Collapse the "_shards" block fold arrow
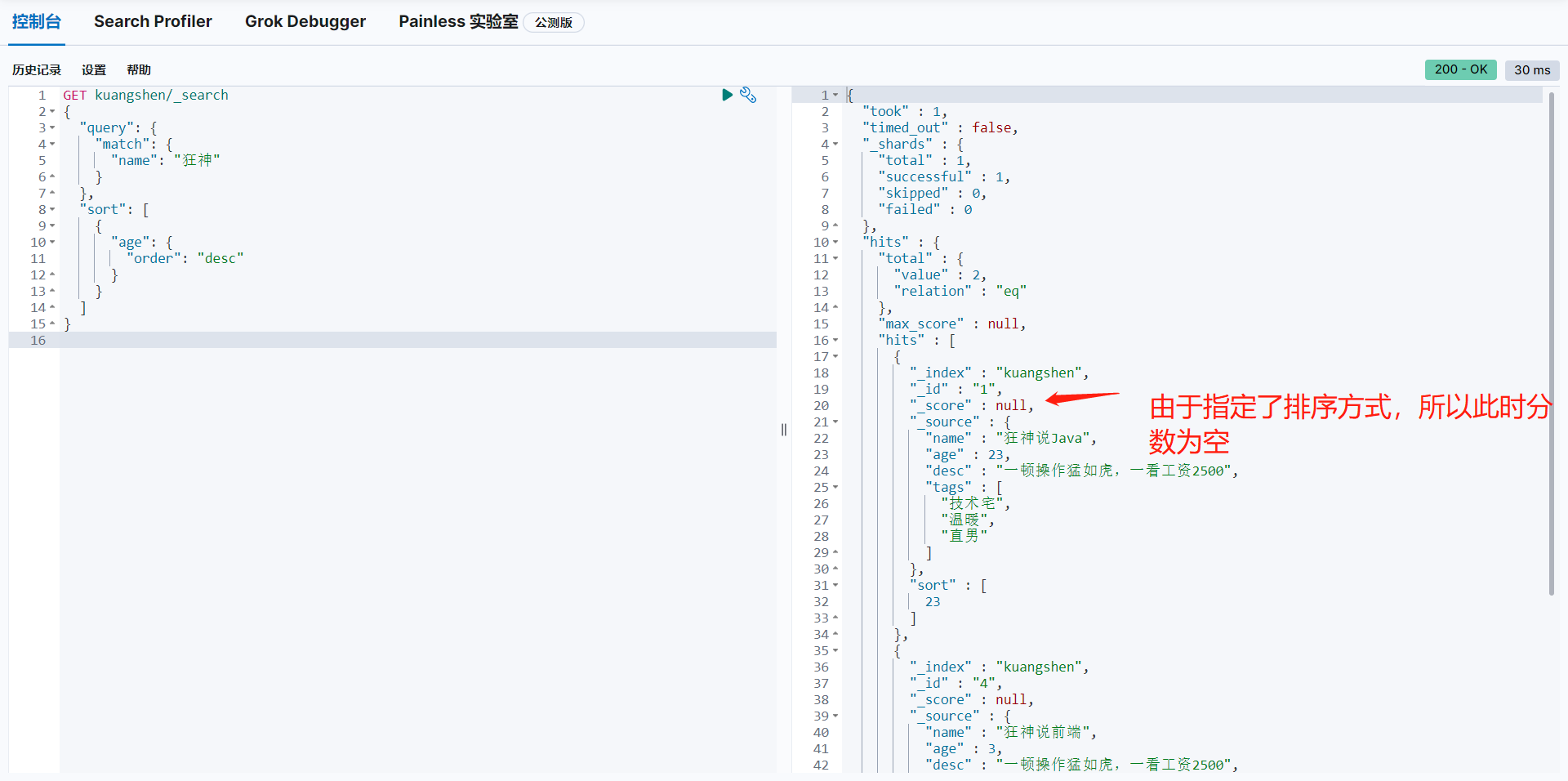The image size is (1568, 781). click(835, 144)
